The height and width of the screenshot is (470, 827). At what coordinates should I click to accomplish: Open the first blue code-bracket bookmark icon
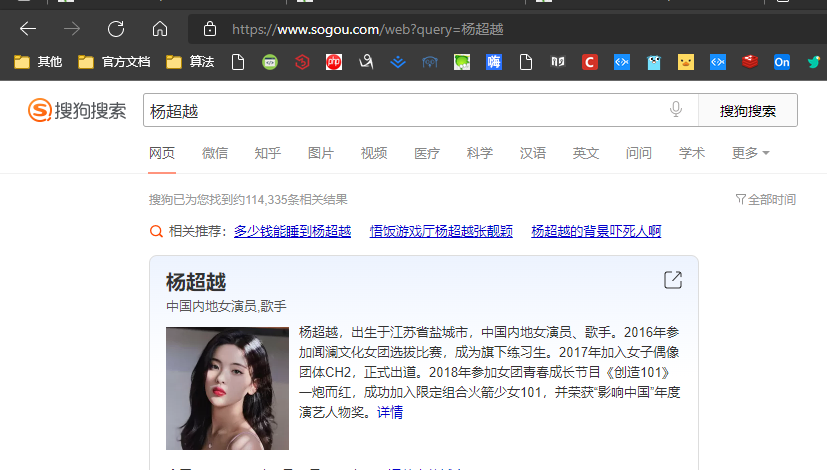(622, 62)
